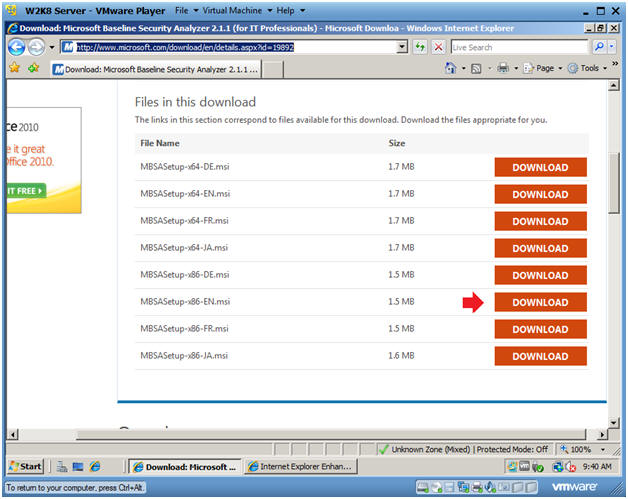This screenshot has width=628, height=499.
Task: Click the Size column header
Action: click(397, 143)
